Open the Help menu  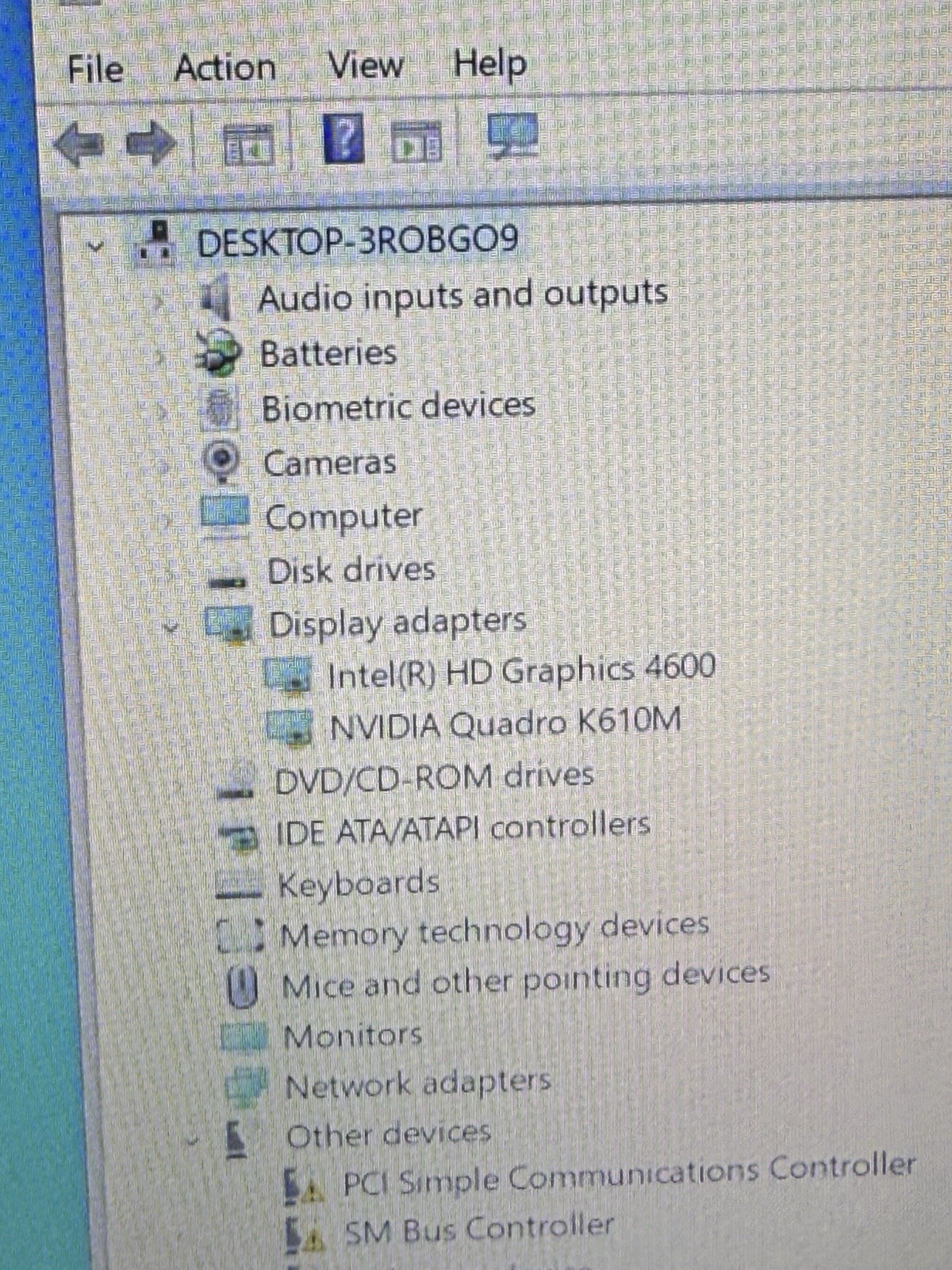489,63
